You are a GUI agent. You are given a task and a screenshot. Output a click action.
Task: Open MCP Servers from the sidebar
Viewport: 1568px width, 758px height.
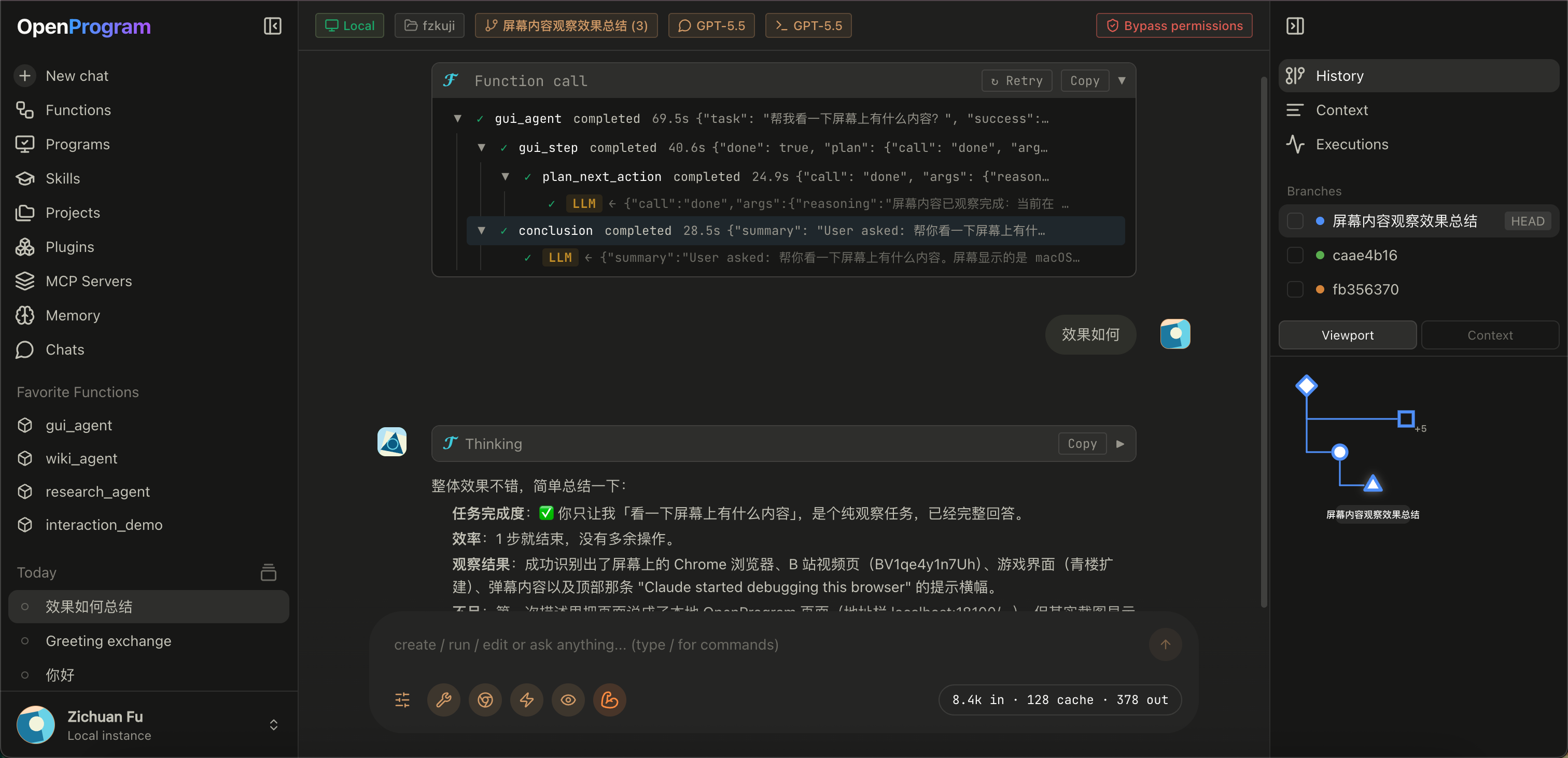88,280
